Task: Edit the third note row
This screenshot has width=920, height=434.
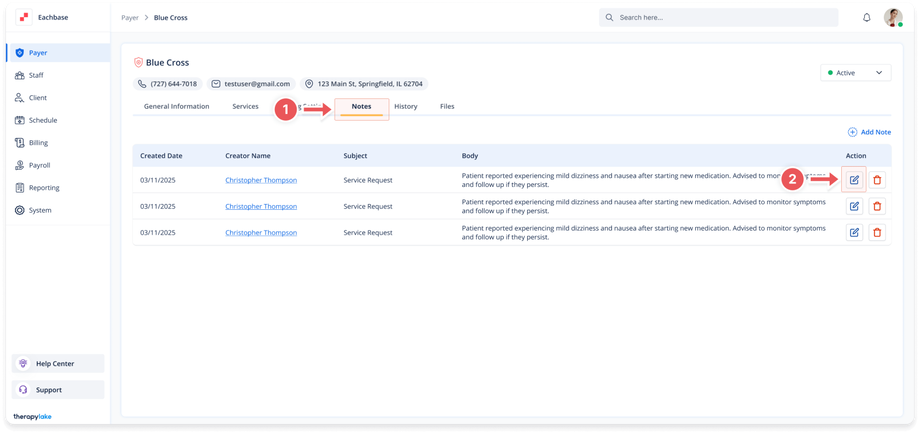Action: coord(854,232)
